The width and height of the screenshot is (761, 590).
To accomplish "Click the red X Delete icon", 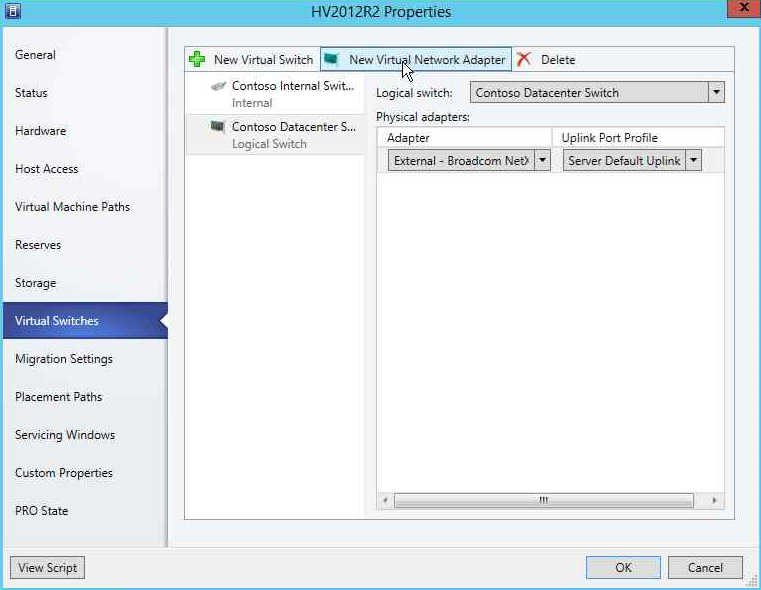I will coord(524,59).
